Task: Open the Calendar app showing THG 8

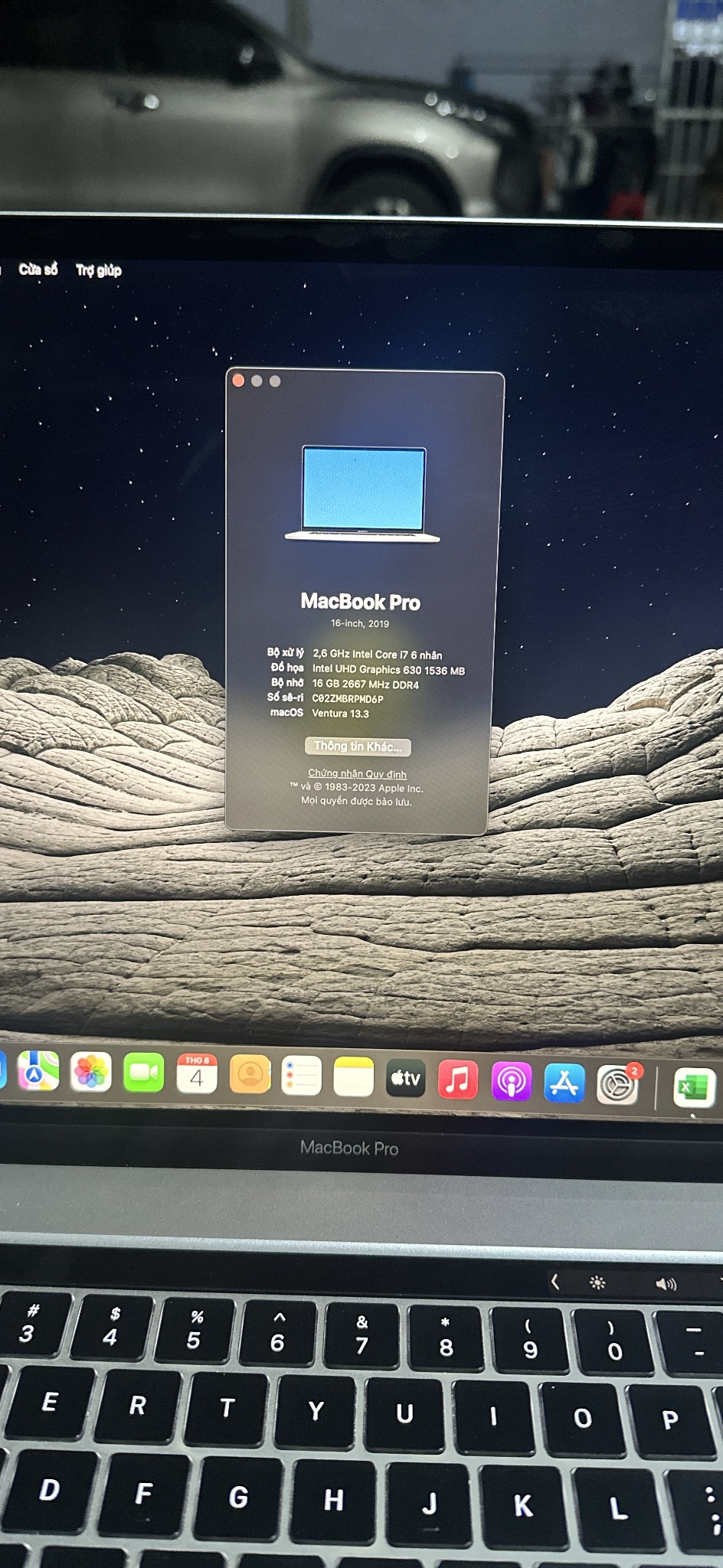Action: (197, 1073)
